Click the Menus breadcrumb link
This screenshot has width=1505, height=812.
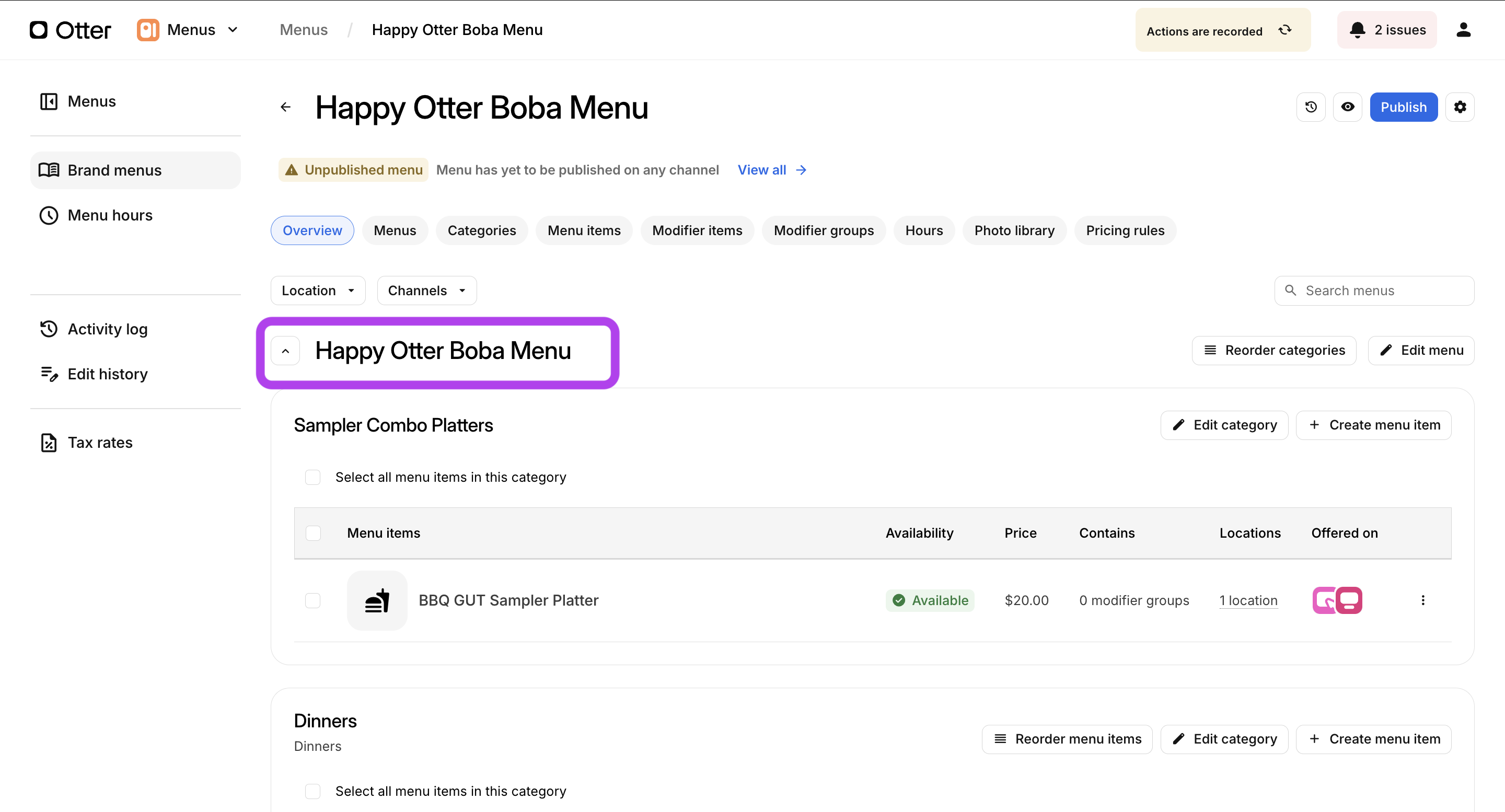303,30
